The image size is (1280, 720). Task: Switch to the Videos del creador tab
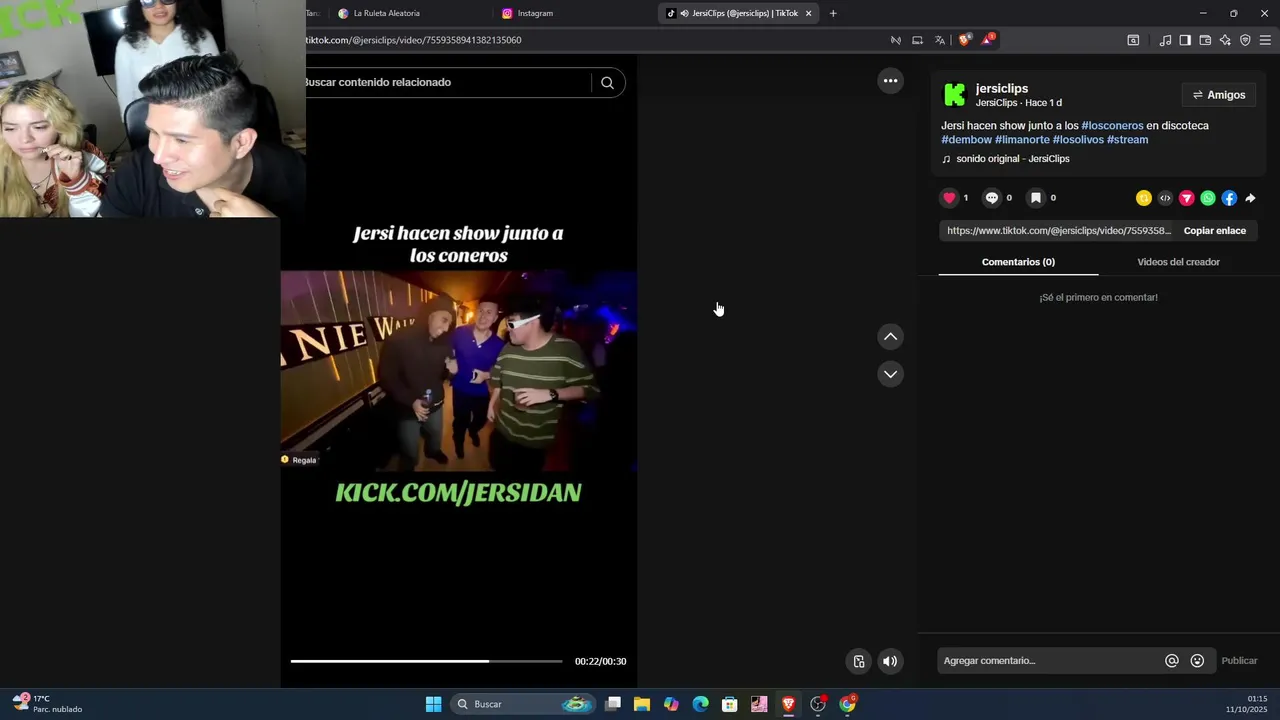pyautogui.click(x=1178, y=262)
